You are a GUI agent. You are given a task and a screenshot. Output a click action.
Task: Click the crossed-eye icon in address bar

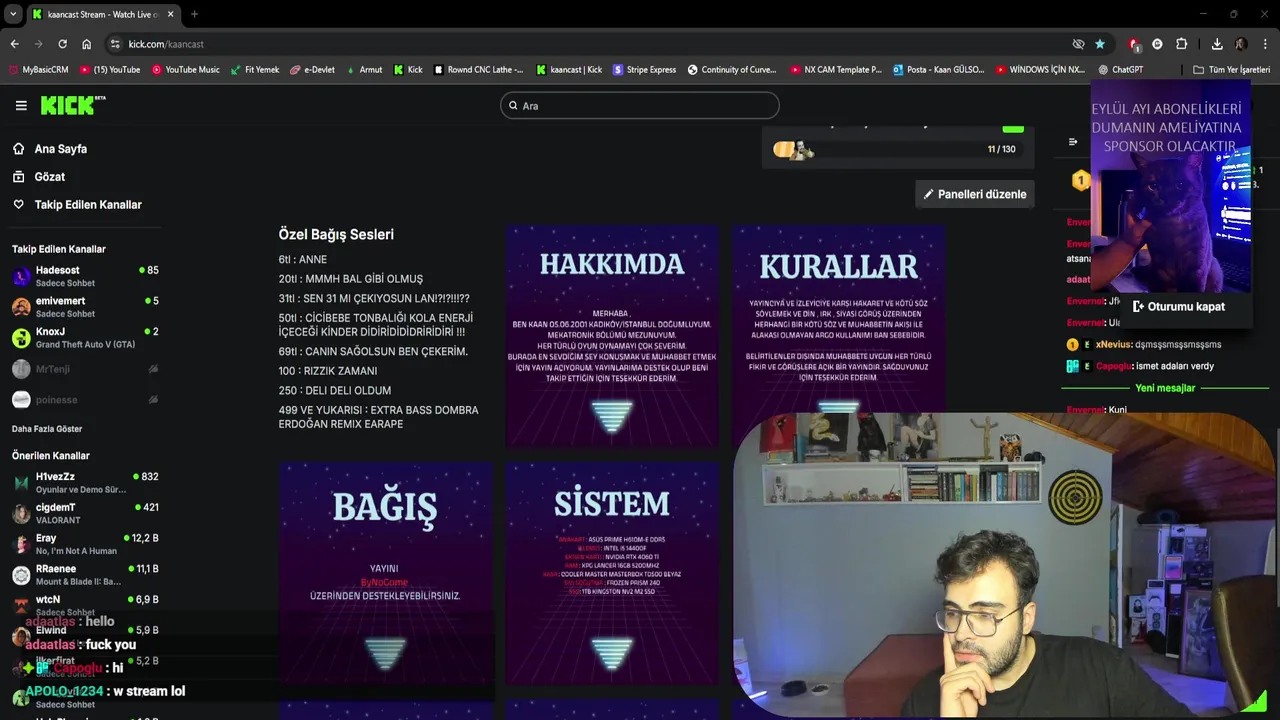[x=1078, y=44]
